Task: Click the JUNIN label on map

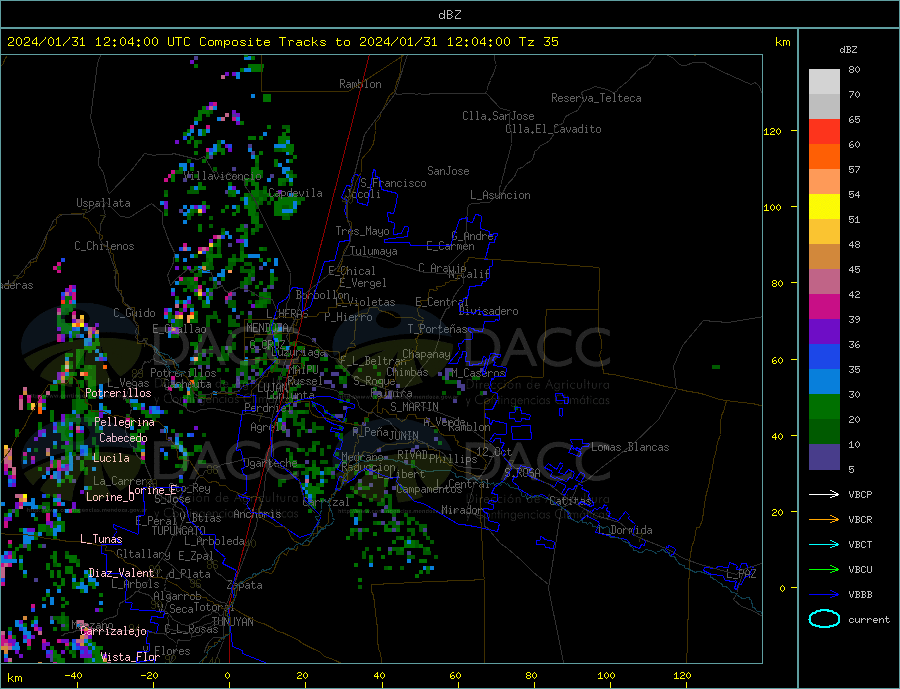Action: (404, 436)
